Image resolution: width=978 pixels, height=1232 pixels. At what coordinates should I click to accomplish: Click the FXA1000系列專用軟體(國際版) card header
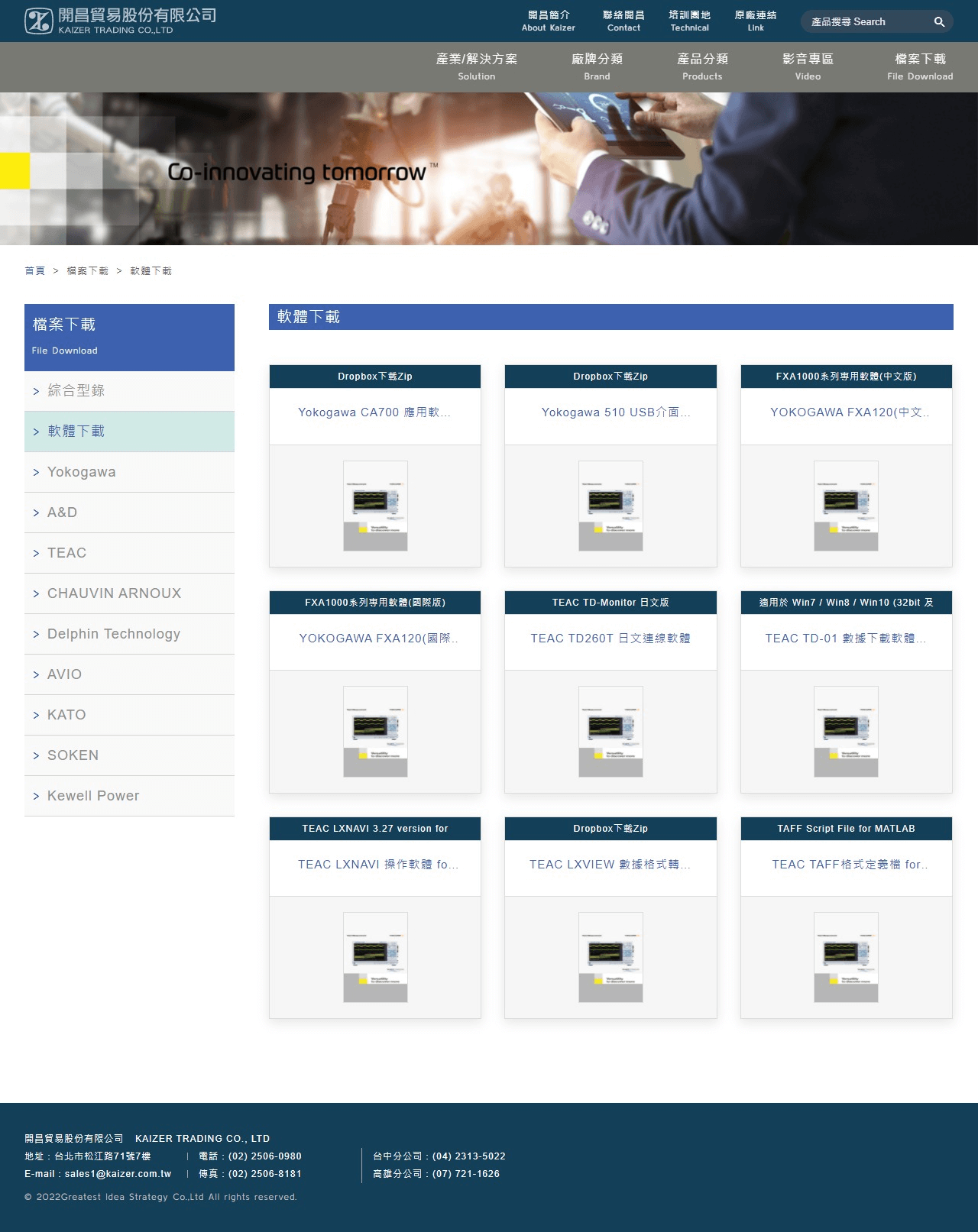(375, 603)
